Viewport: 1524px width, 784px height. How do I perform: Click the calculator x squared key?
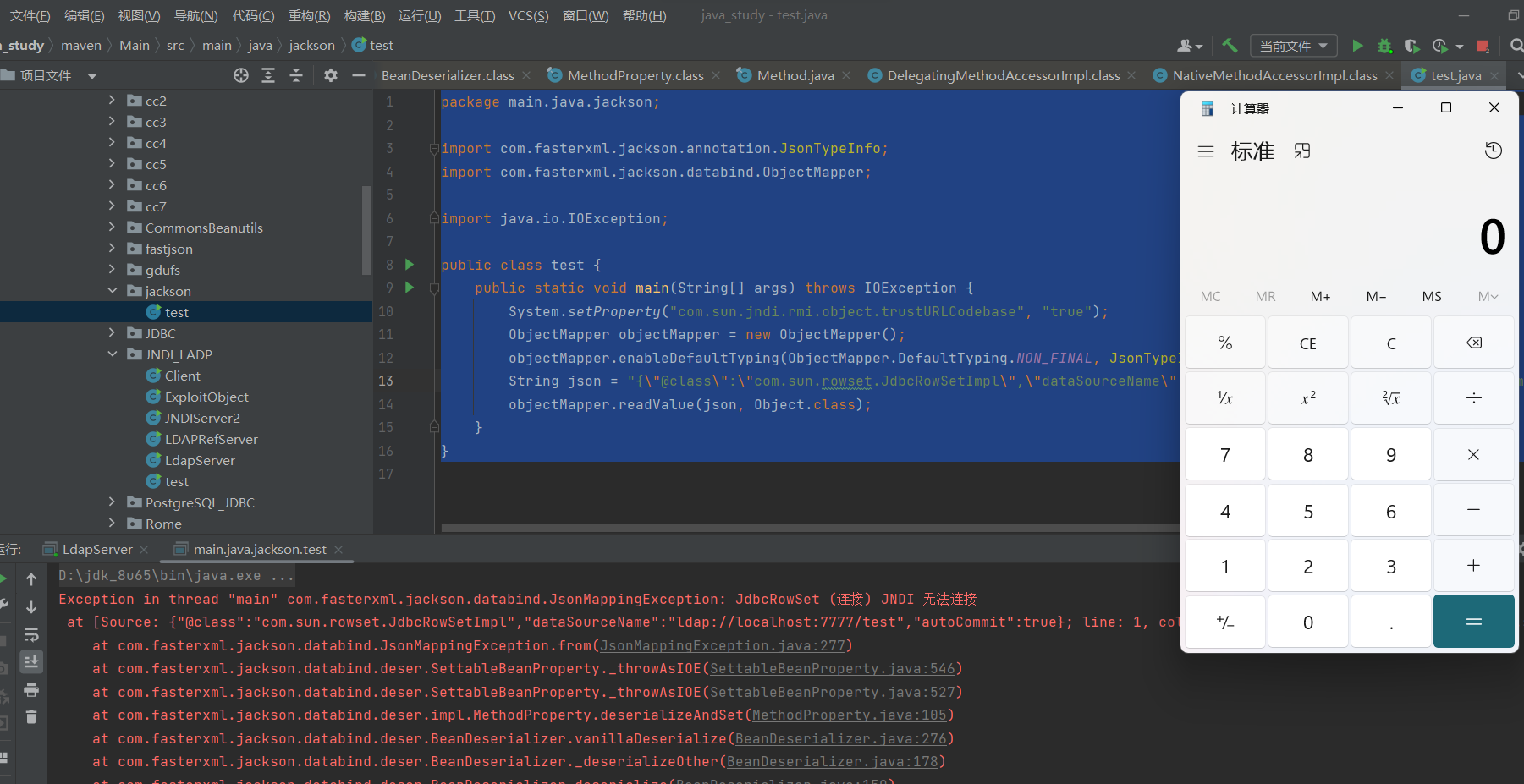click(x=1308, y=397)
